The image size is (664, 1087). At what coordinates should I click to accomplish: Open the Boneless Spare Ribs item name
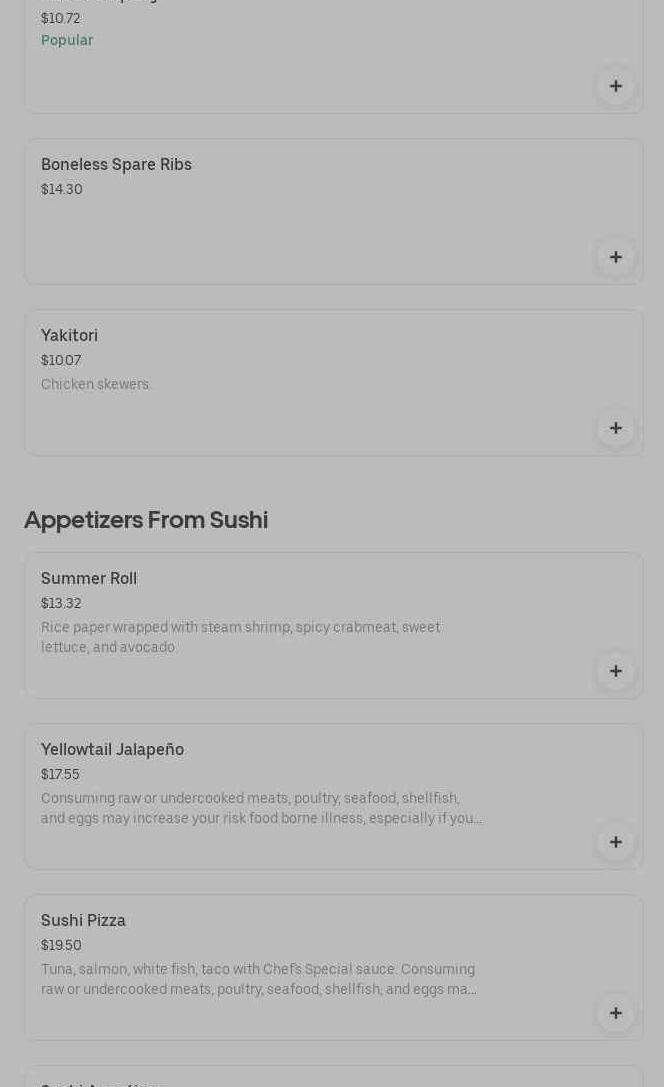116,164
